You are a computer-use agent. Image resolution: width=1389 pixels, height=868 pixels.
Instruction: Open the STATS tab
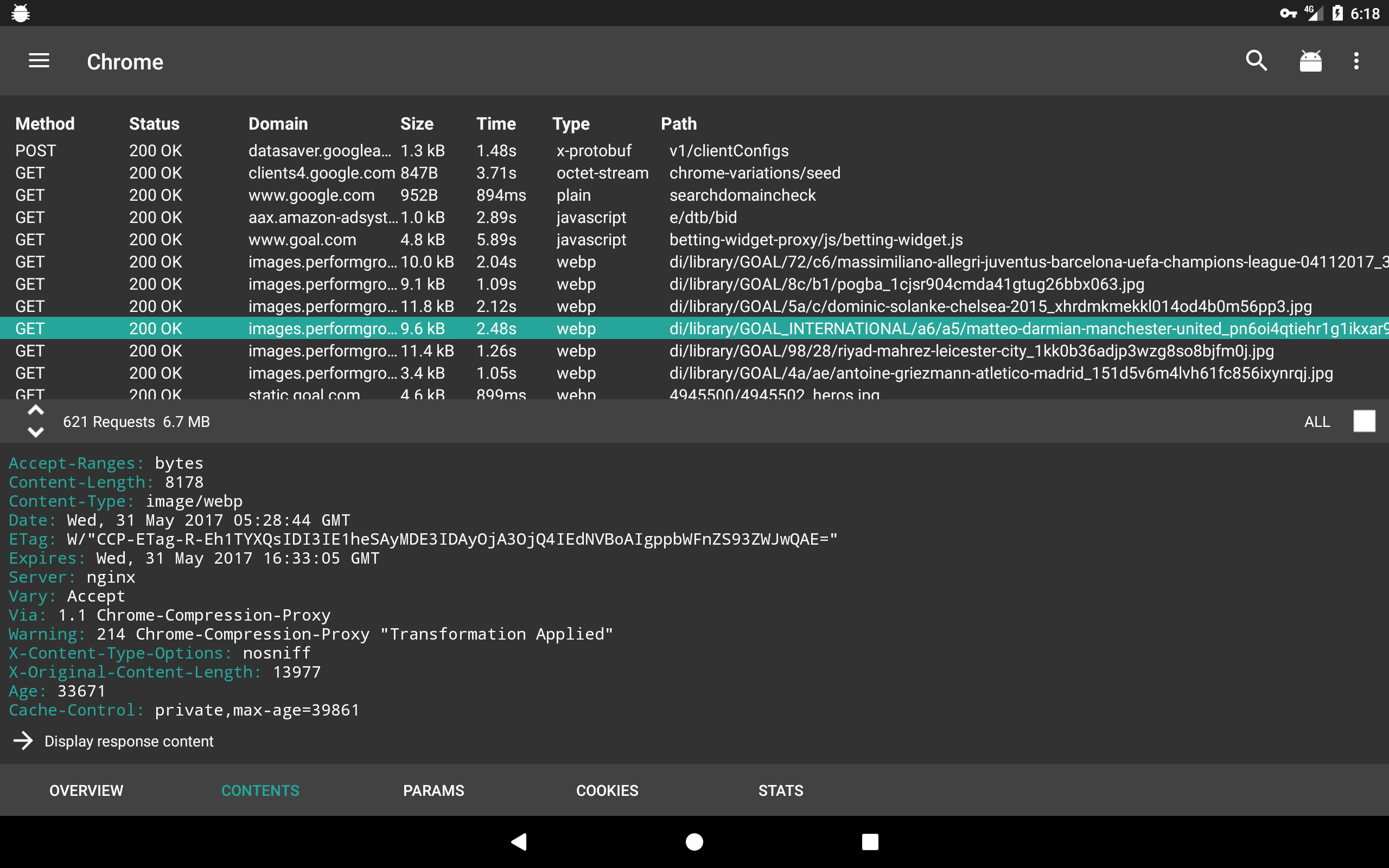[781, 790]
